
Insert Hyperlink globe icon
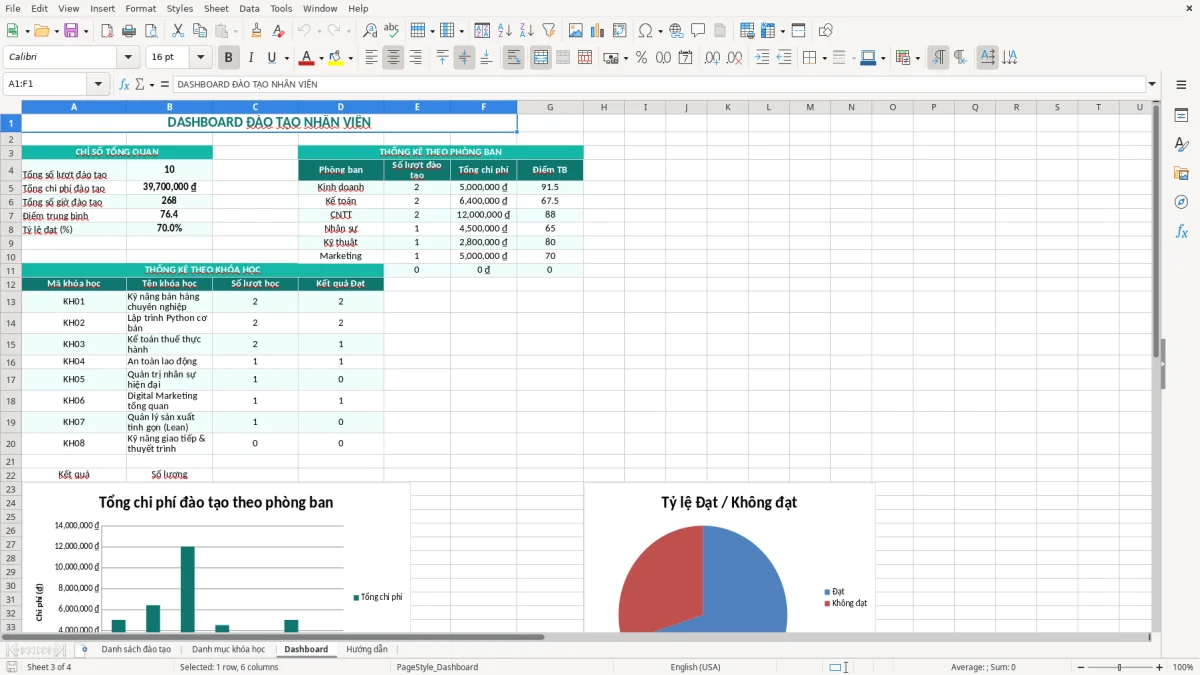(676, 31)
